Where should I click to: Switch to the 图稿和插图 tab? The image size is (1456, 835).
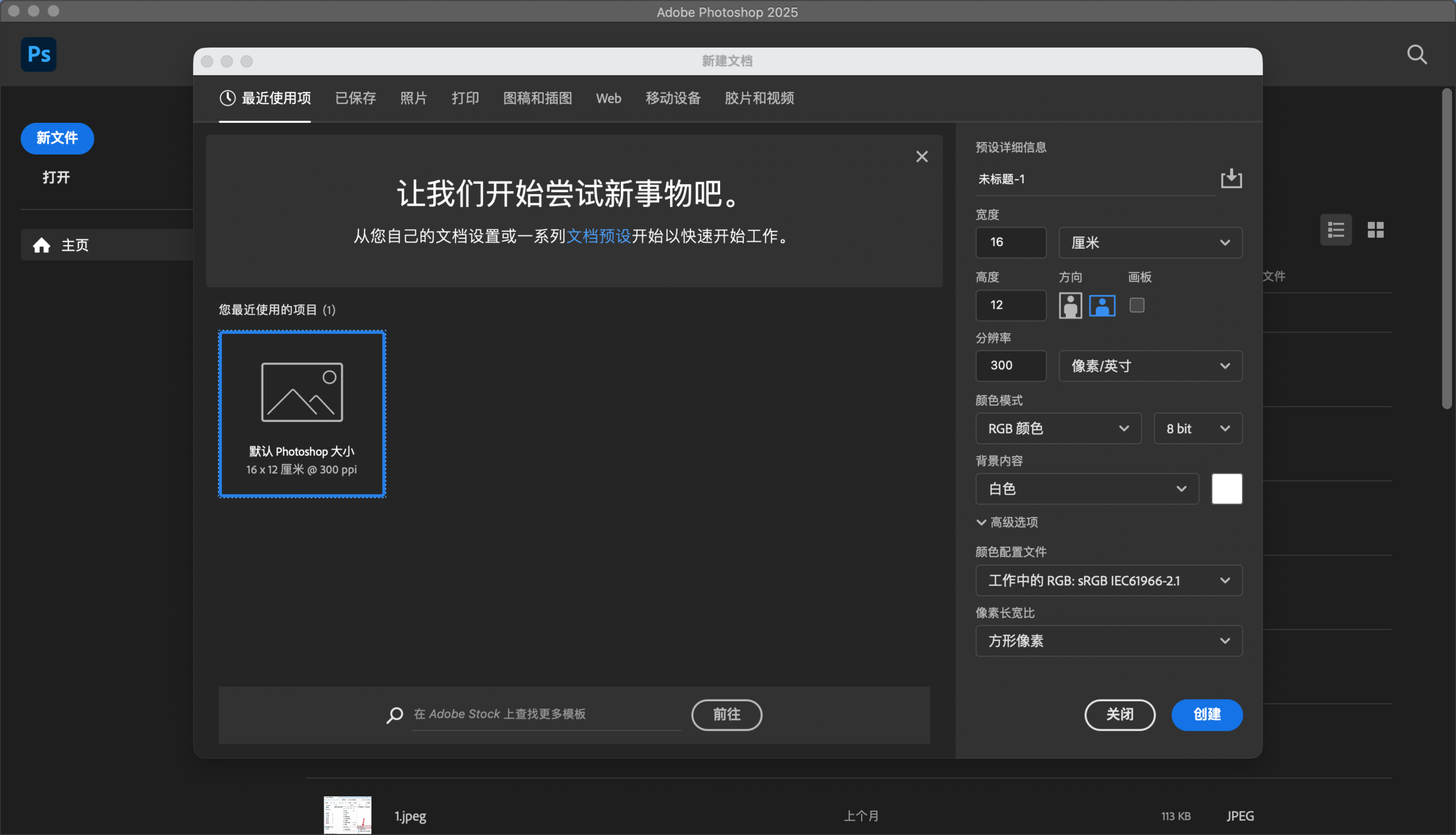coord(537,98)
